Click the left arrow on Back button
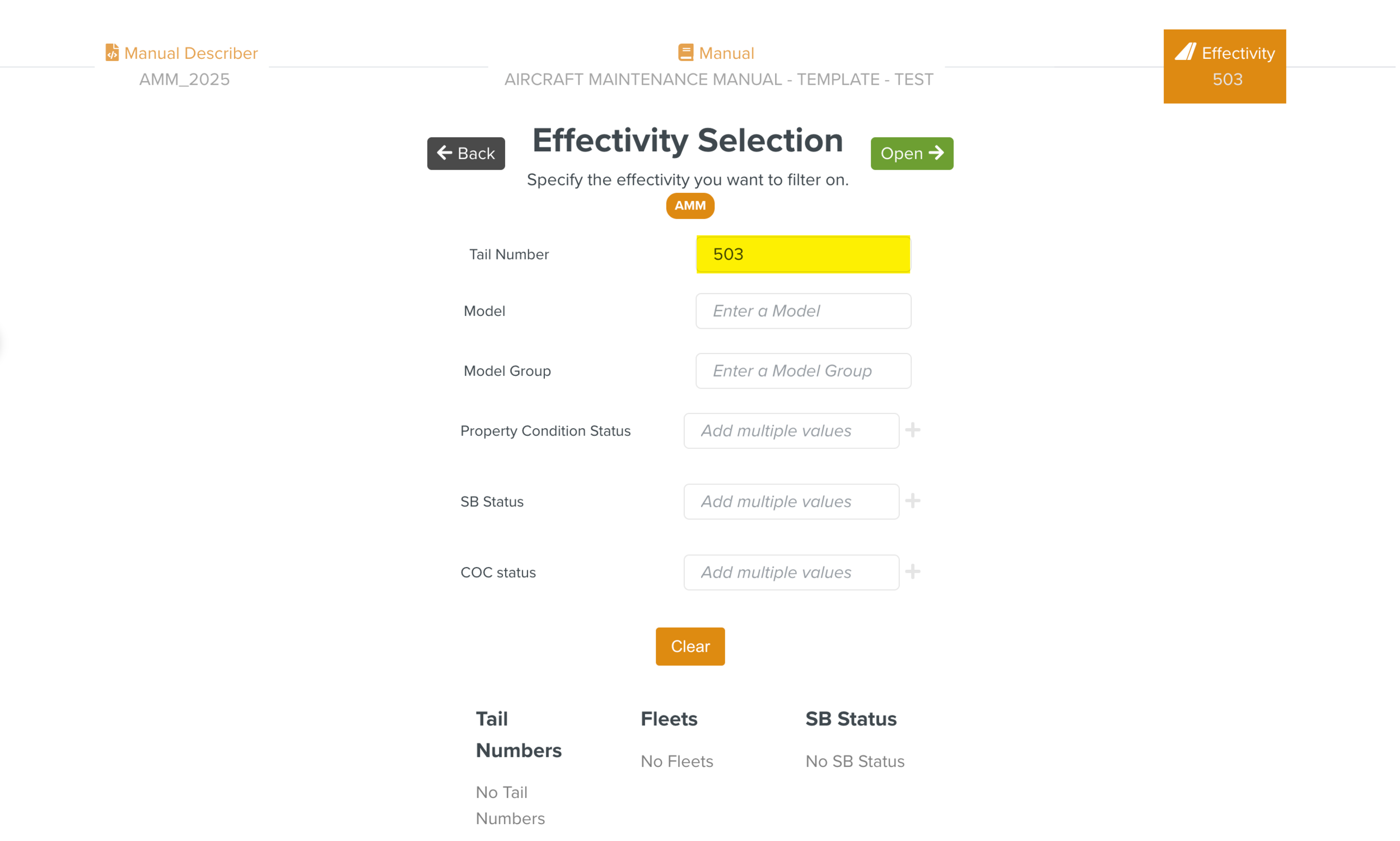 click(x=445, y=153)
